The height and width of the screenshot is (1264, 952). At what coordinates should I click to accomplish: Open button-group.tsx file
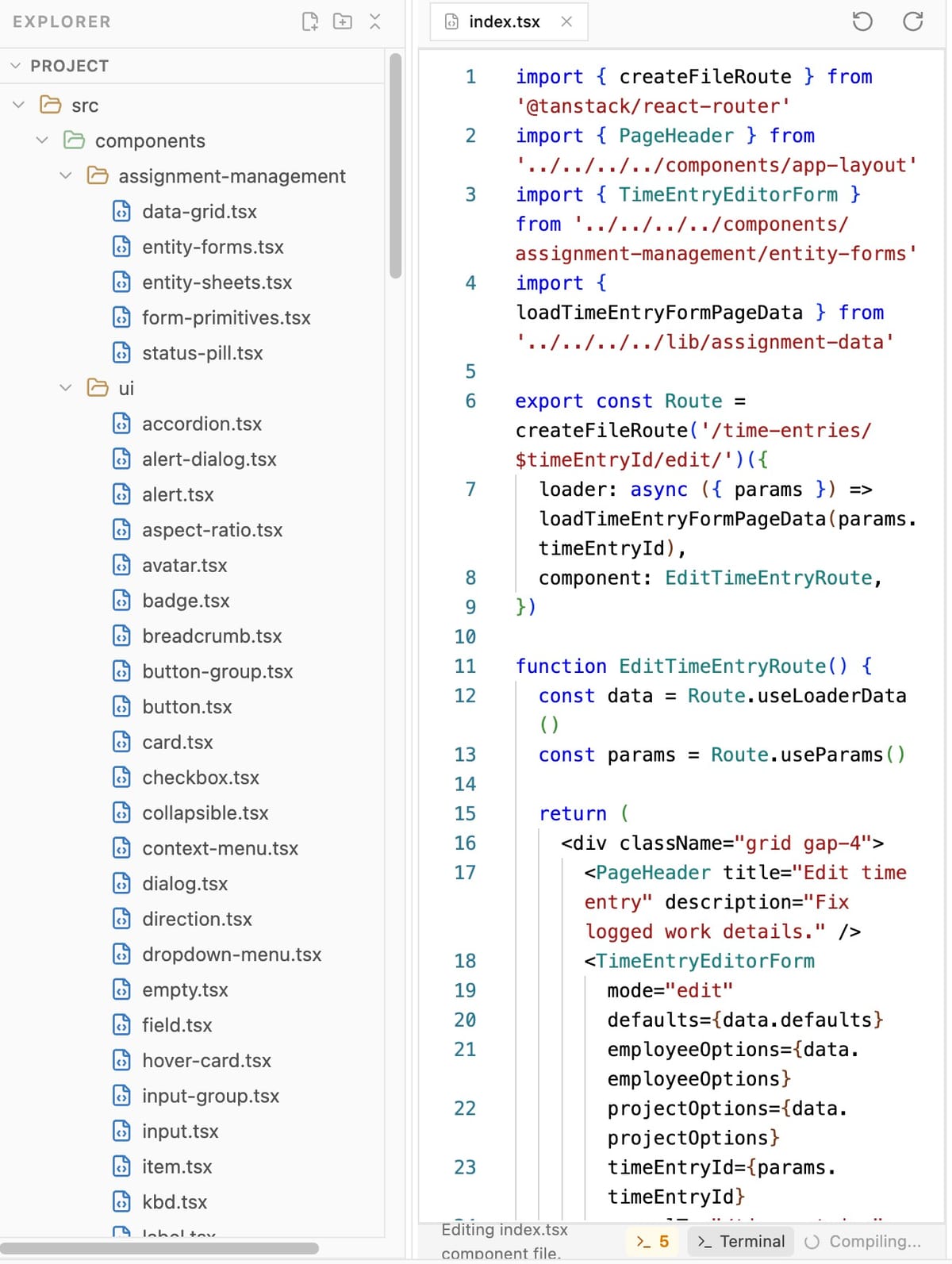pos(217,671)
